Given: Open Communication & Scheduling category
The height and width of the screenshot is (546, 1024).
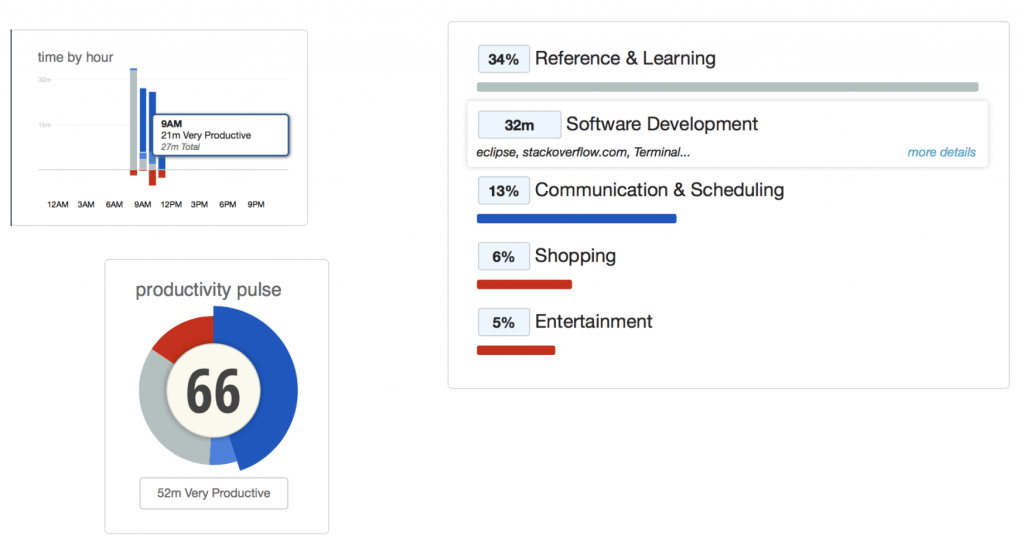Looking at the screenshot, I should tap(659, 190).
